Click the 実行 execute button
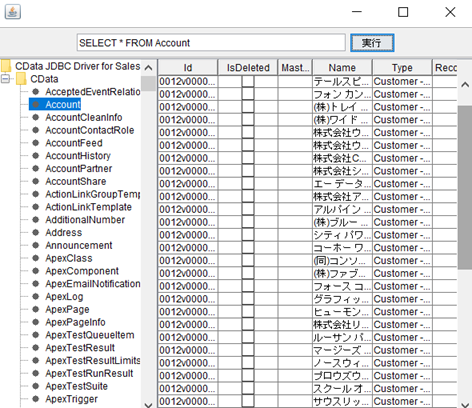 [x=372, y=43]
